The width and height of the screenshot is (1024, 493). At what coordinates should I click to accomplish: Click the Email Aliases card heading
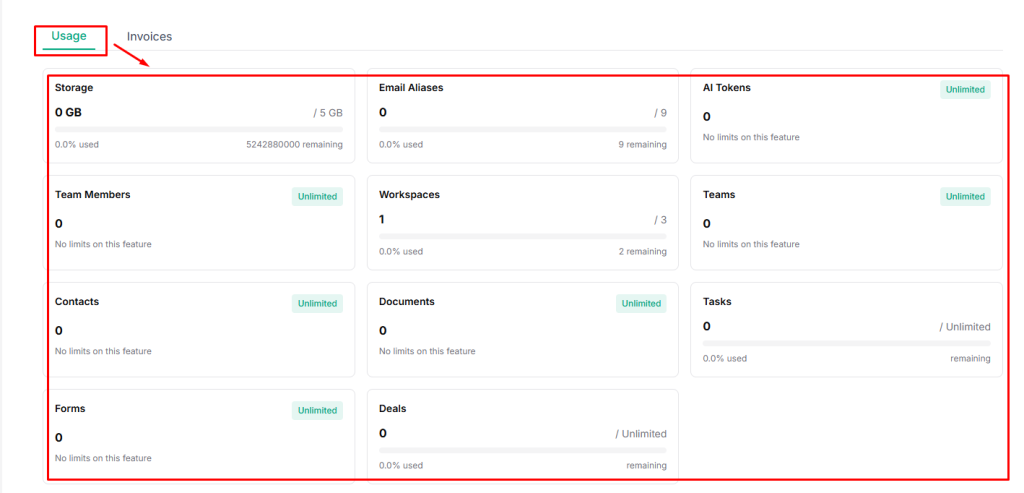pos(410,88)
